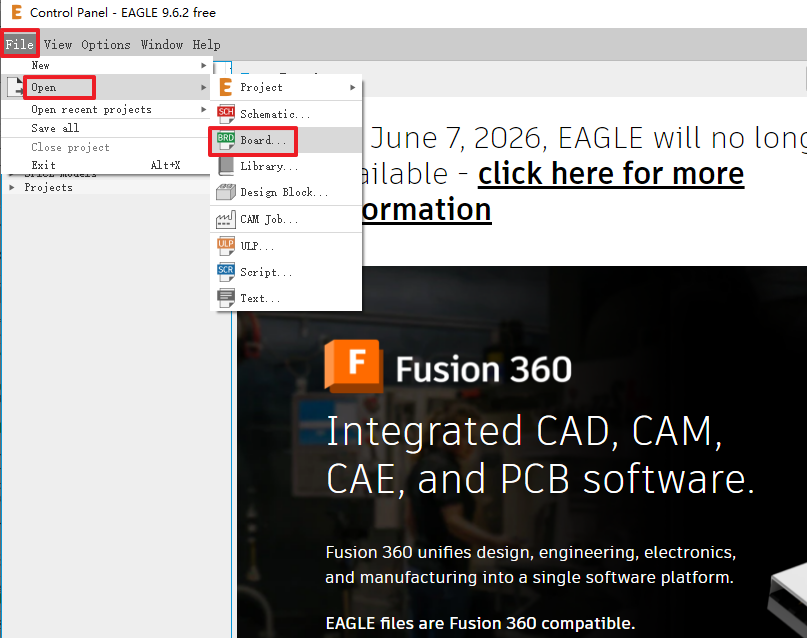Select Text... in the Open submenu
This screenshot has height=638, width=807.
286,298
